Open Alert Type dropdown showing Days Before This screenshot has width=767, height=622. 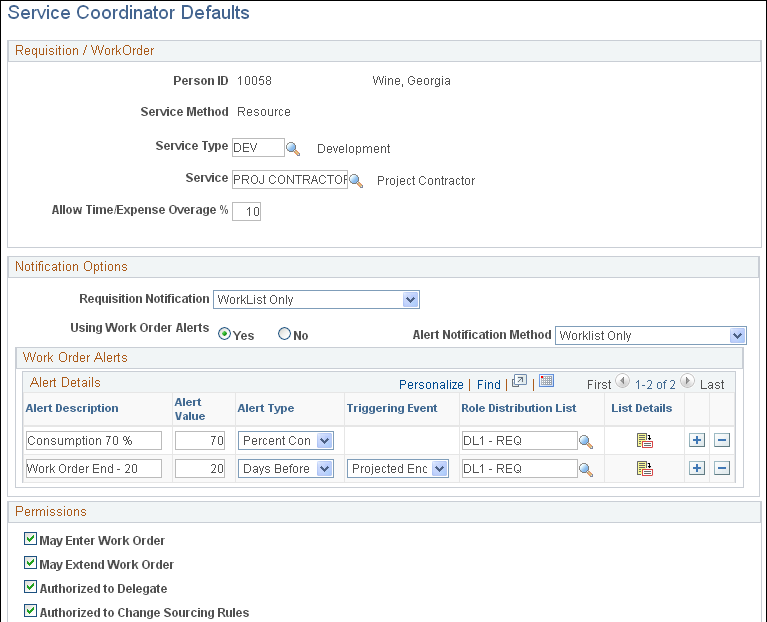coord(286,468)
